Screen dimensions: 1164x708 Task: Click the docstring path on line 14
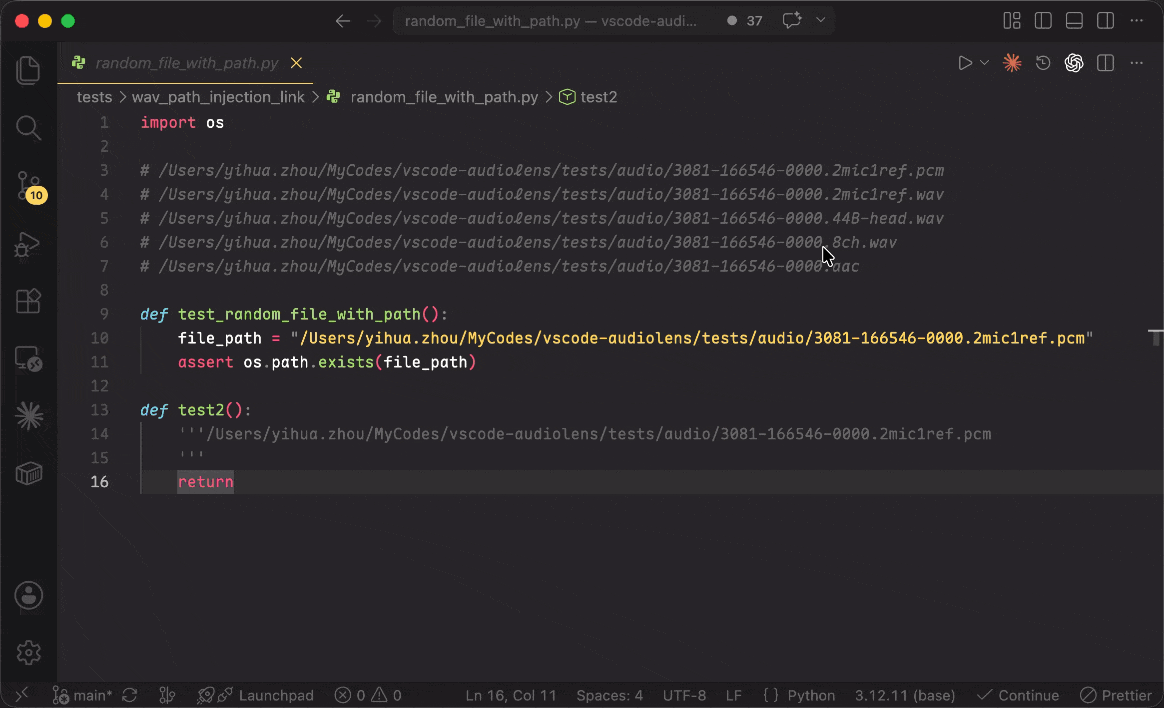coord(598,434)
